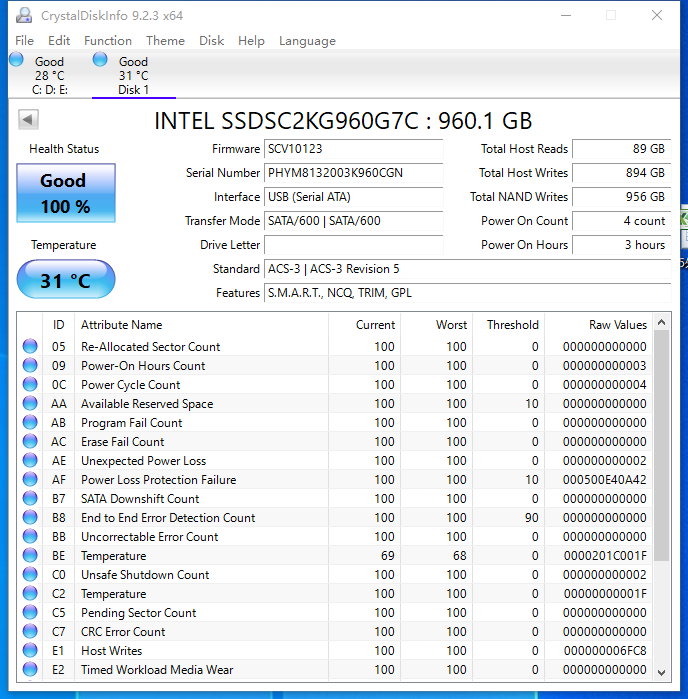688x699 pixels.
Task: Click the Worst column header
Action: (437, 325)
